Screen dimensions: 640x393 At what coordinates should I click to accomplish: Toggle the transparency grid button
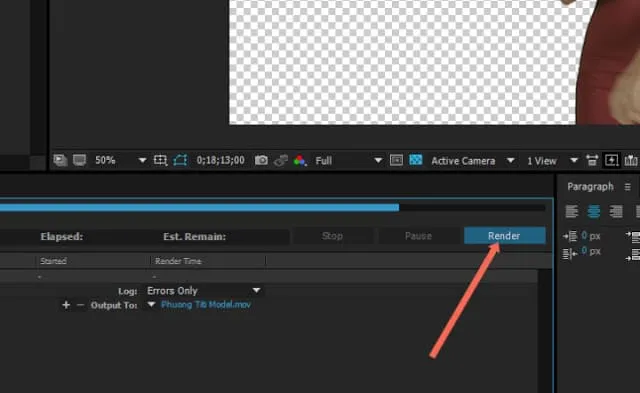(x=416, y=160)
